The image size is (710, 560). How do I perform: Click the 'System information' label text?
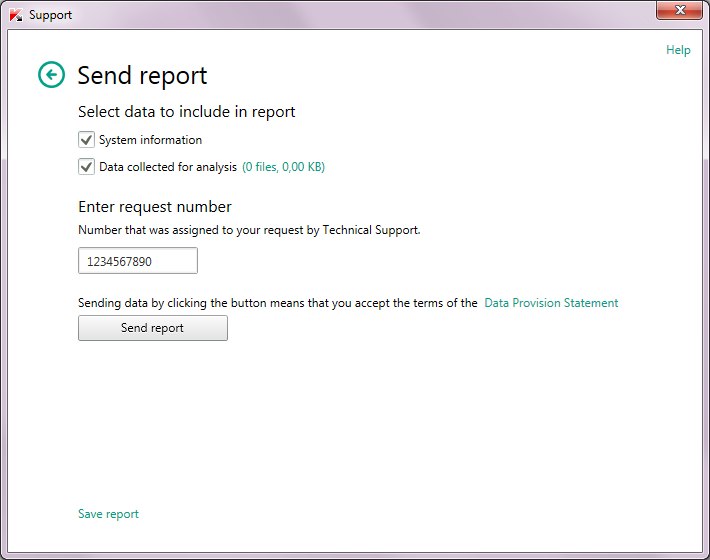click(x=150, y=140)
